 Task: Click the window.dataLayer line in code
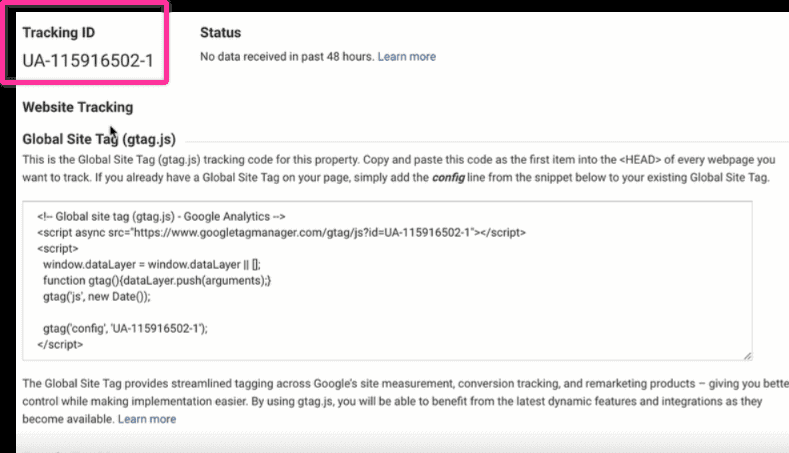click(151, 264)
